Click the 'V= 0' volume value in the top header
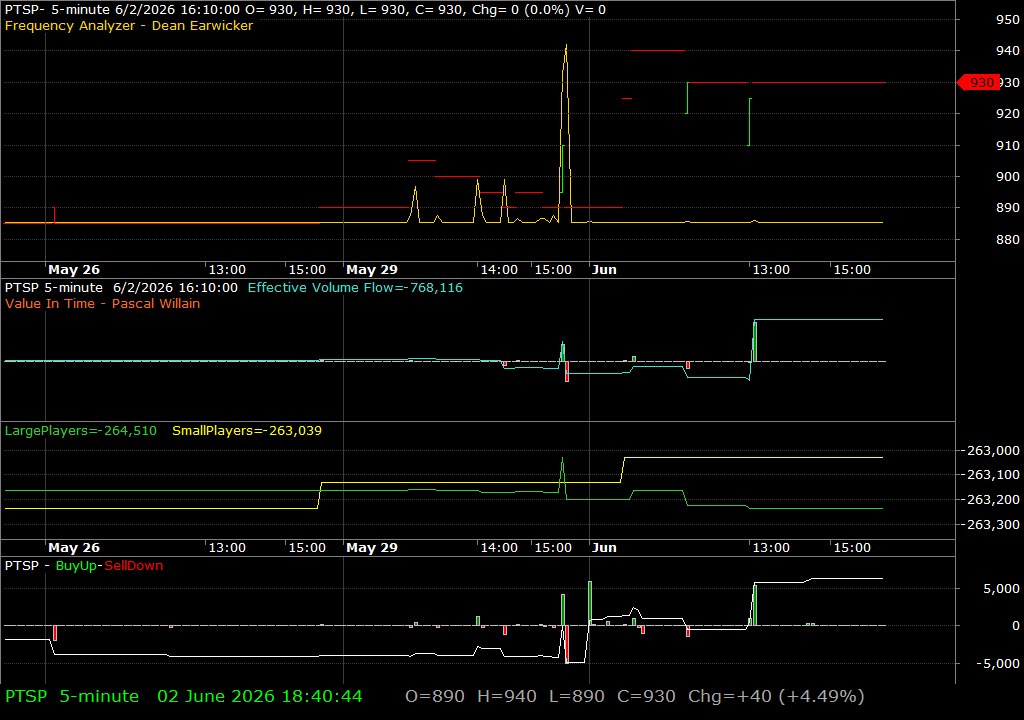The image size is (1024, 720). pyautogui.click(x=590, y=10)
